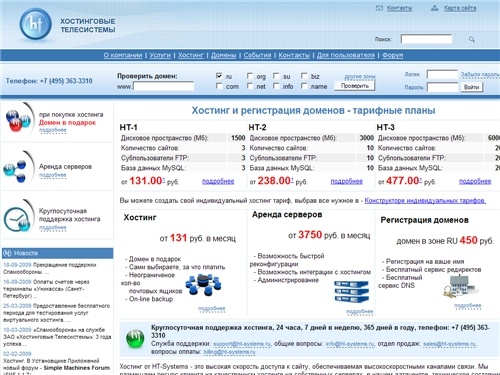Screen dimensions: 500x375
Task: Click the blue server rack image
Action: (x=352, y=291)
